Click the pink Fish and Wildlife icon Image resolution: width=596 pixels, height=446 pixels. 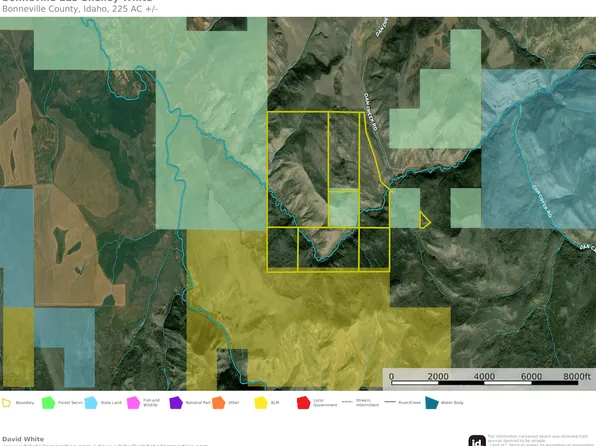(133, 403)
